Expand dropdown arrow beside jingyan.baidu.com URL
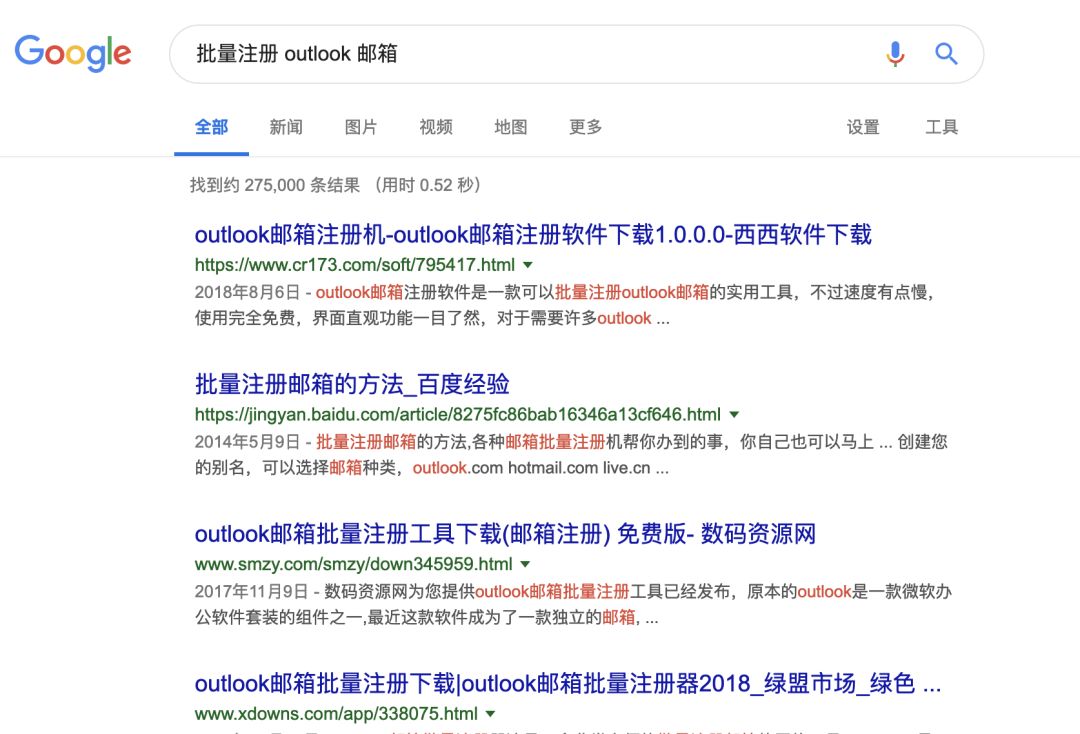 click(734, 415)
